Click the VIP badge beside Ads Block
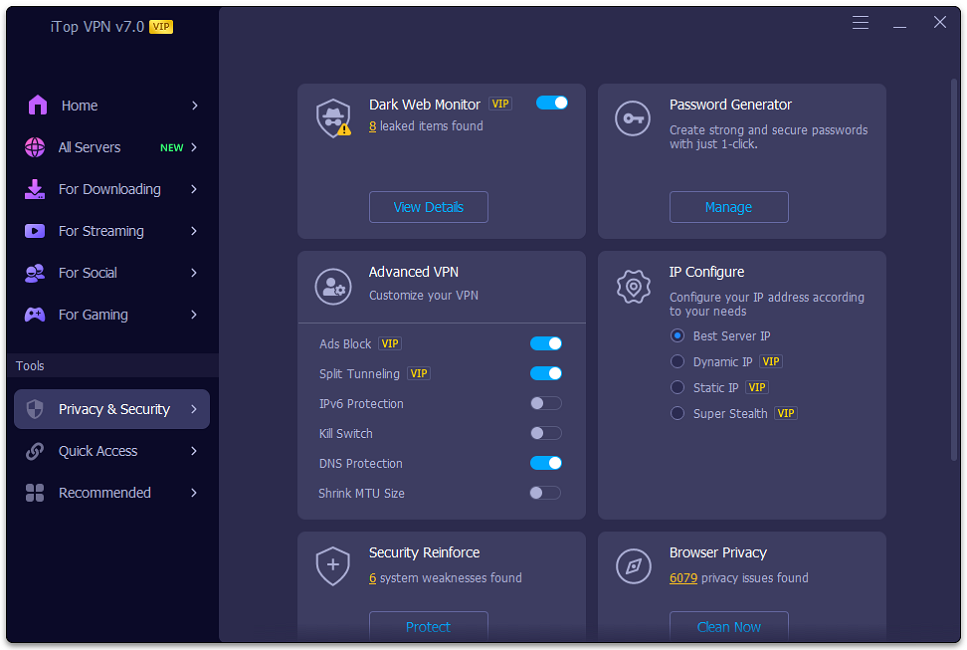967x650 pixels. coord(390,344)
